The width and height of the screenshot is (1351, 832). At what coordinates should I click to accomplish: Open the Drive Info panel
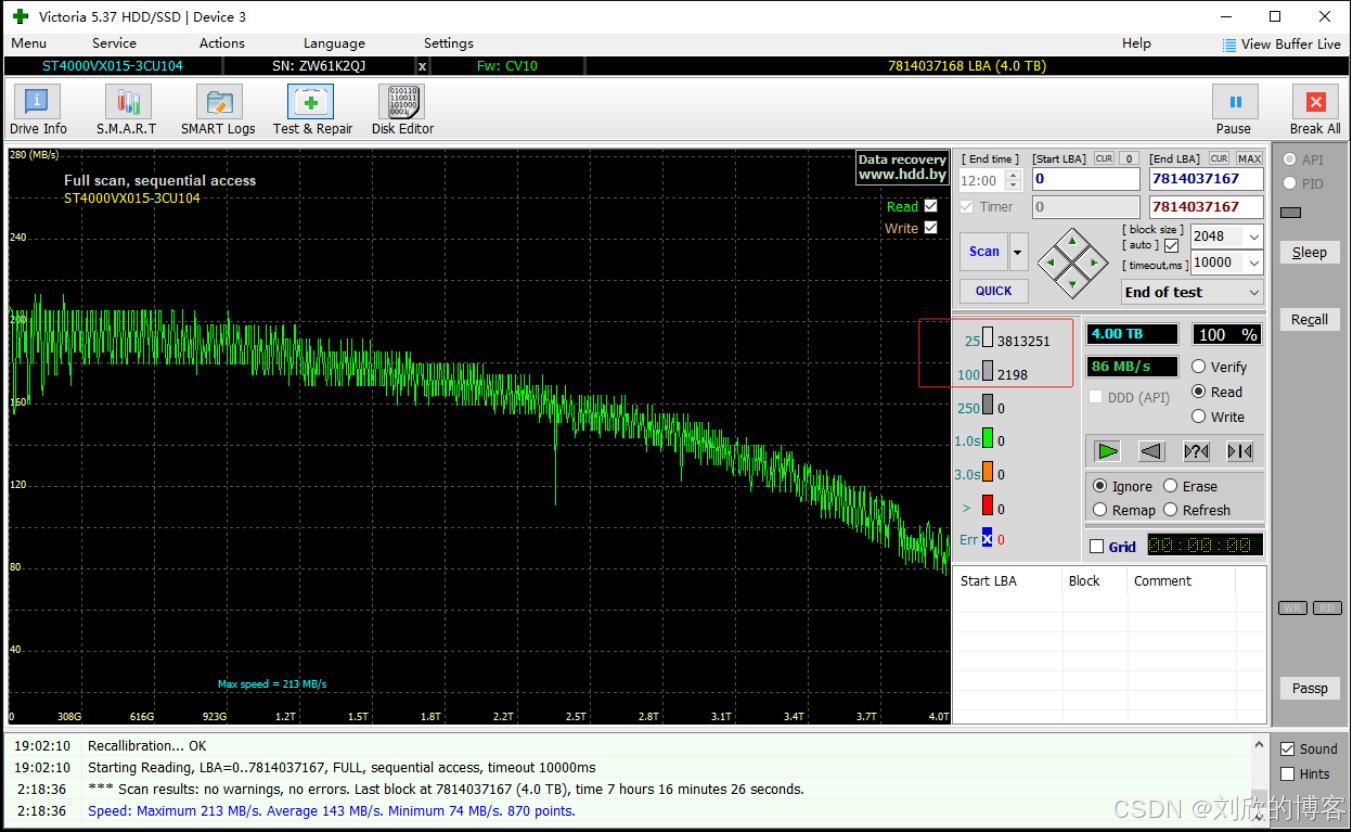[x=38, y=110]
